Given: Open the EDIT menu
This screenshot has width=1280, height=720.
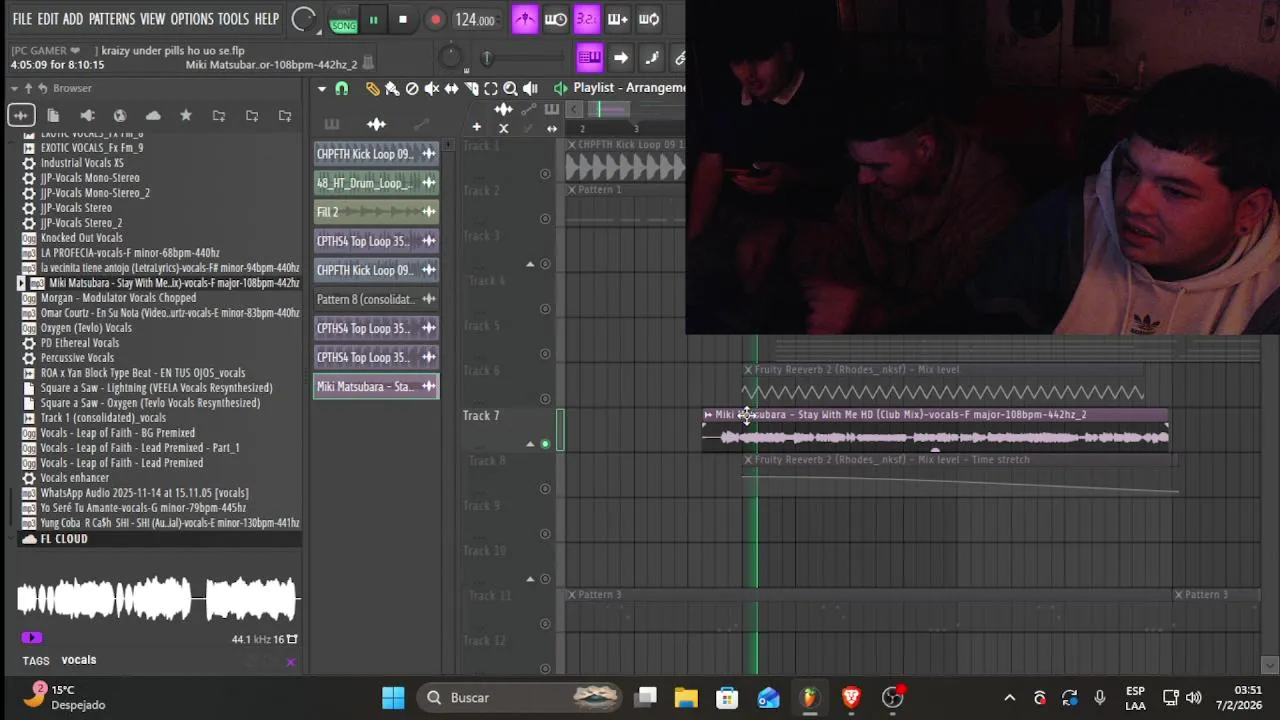Looking at the screenshot, I should [48, 19].
